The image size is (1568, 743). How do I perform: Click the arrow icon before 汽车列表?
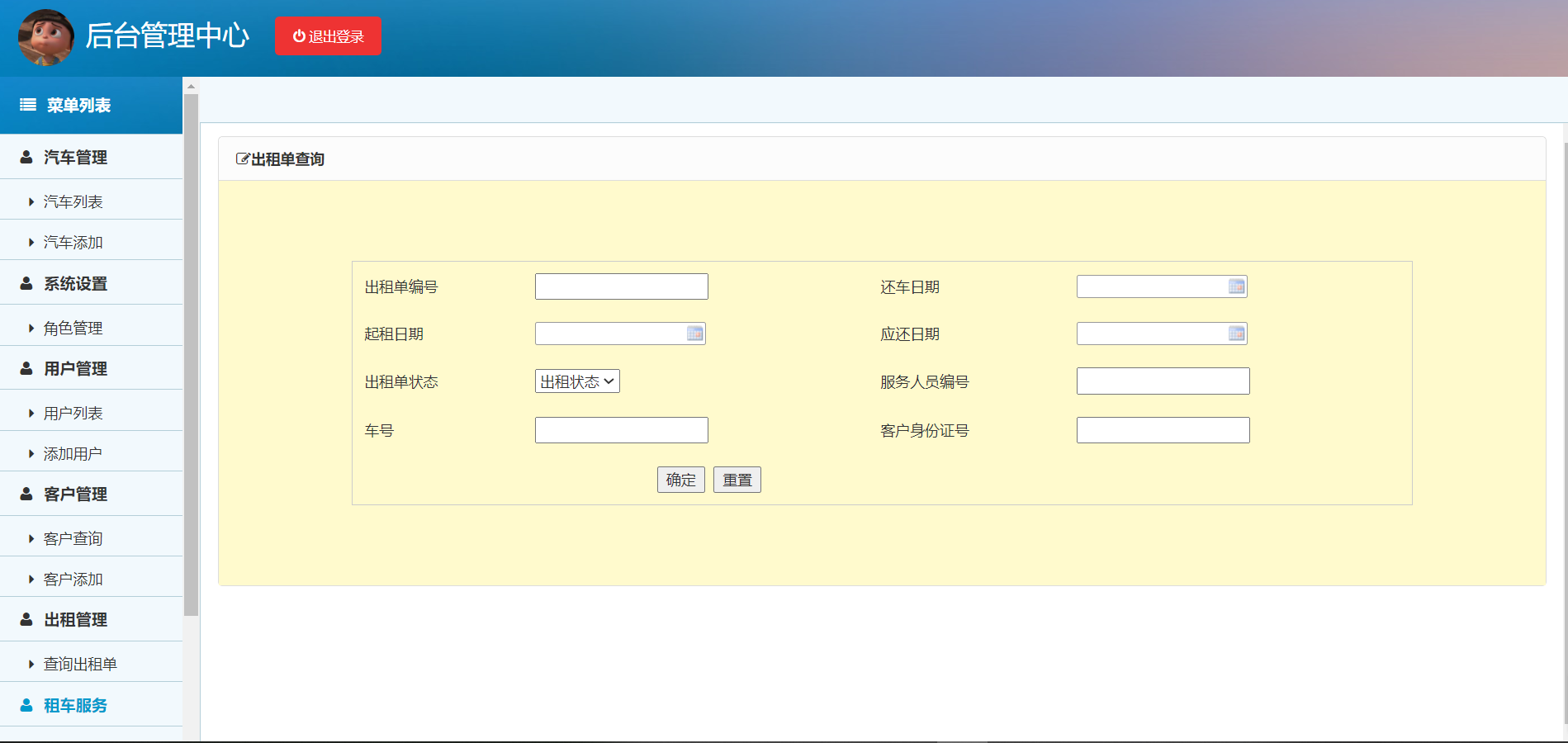click(31, 201)
